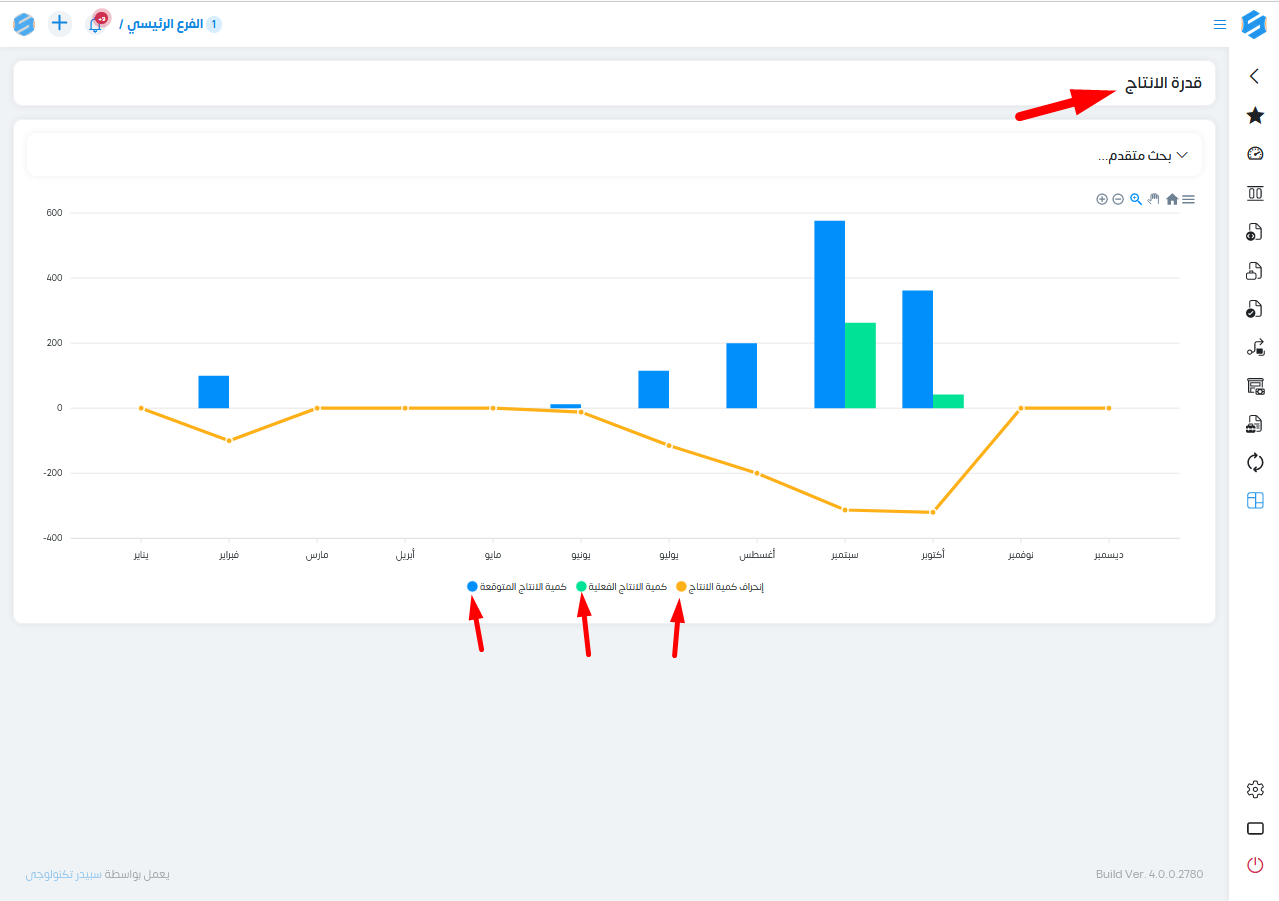The height and width of the screenshot is (901, 1279).
Task: Click the red power logout icon
Action: click(x=1255, y=865)
